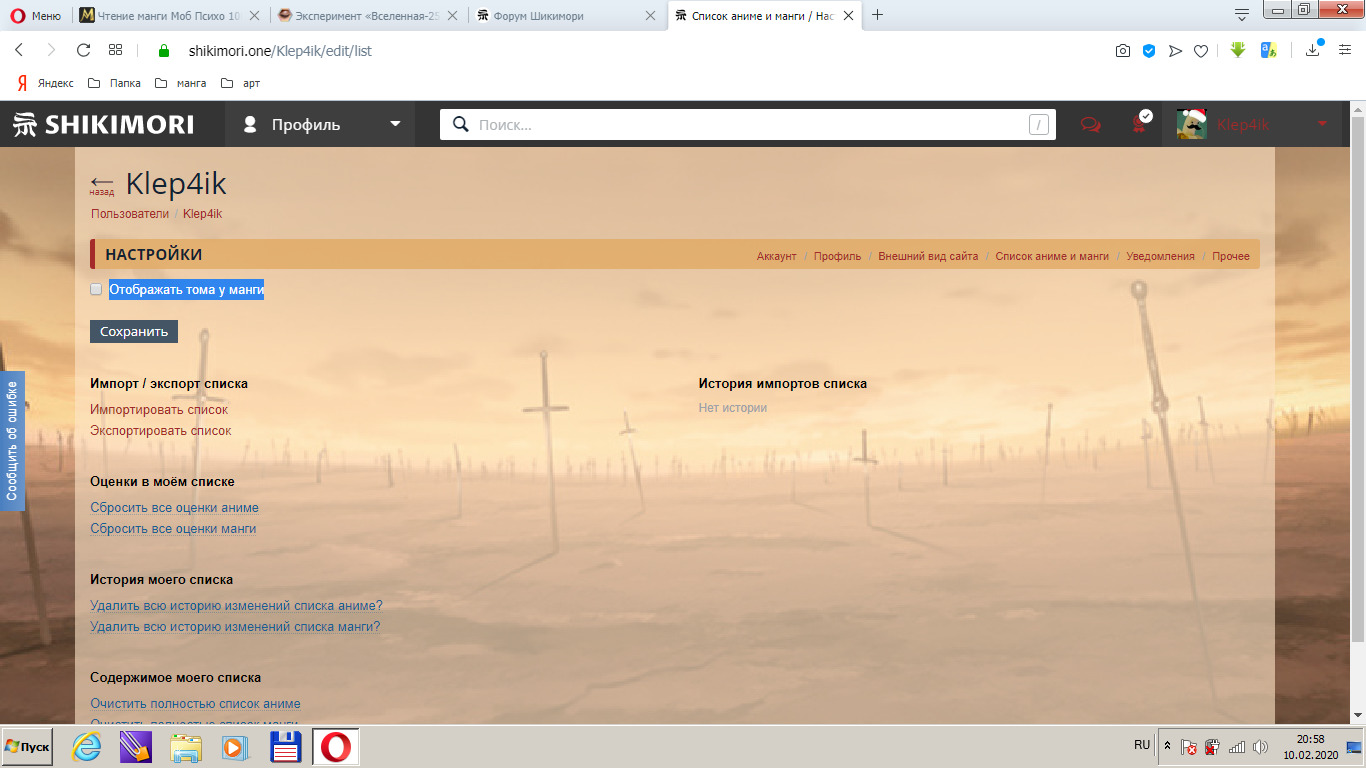Click the Opera downloads icon
The image size is (1366, 768).
[x=1313, y=50]
